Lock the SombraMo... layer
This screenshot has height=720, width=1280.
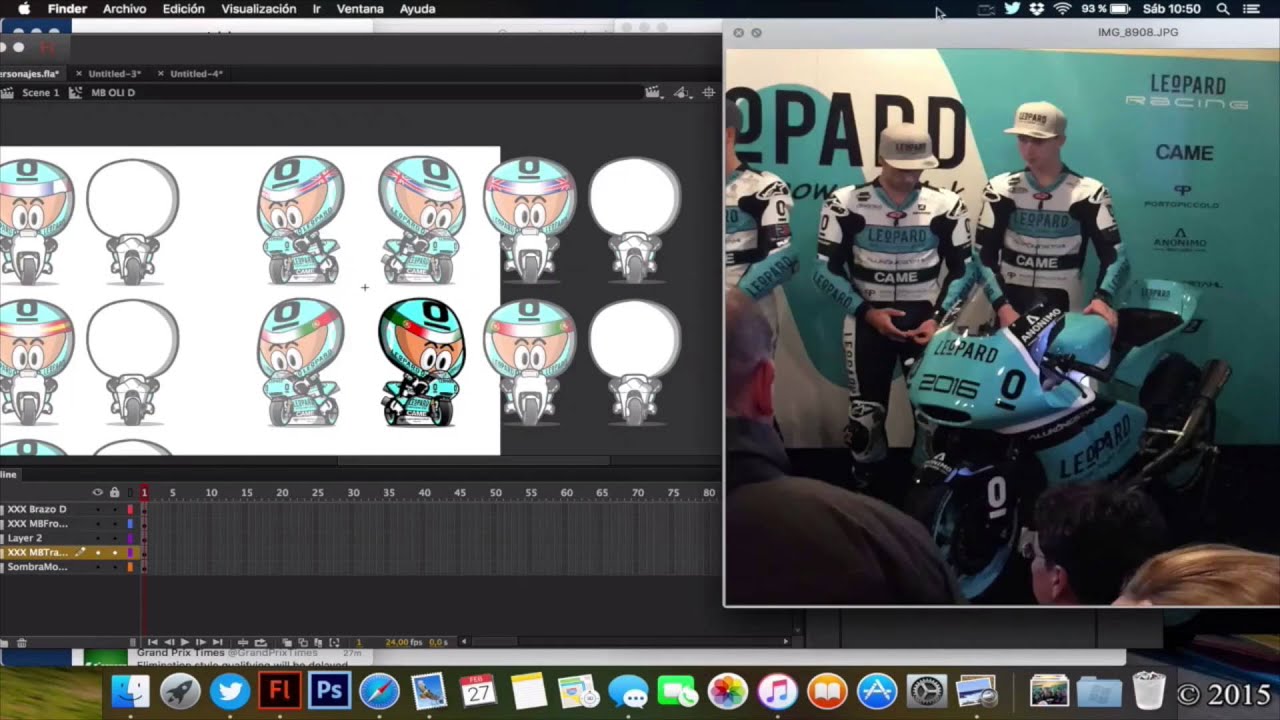115,567
